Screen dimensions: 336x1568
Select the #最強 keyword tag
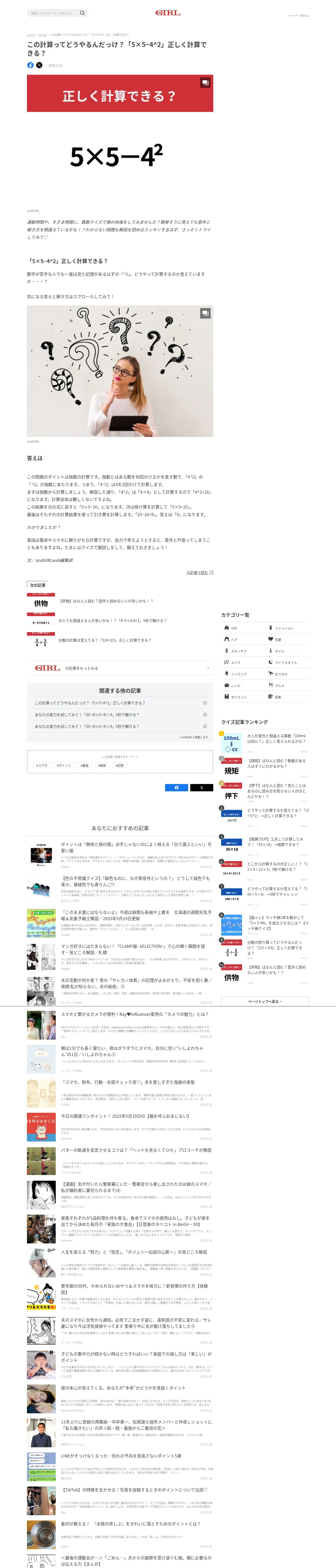[x=85, y=765]
